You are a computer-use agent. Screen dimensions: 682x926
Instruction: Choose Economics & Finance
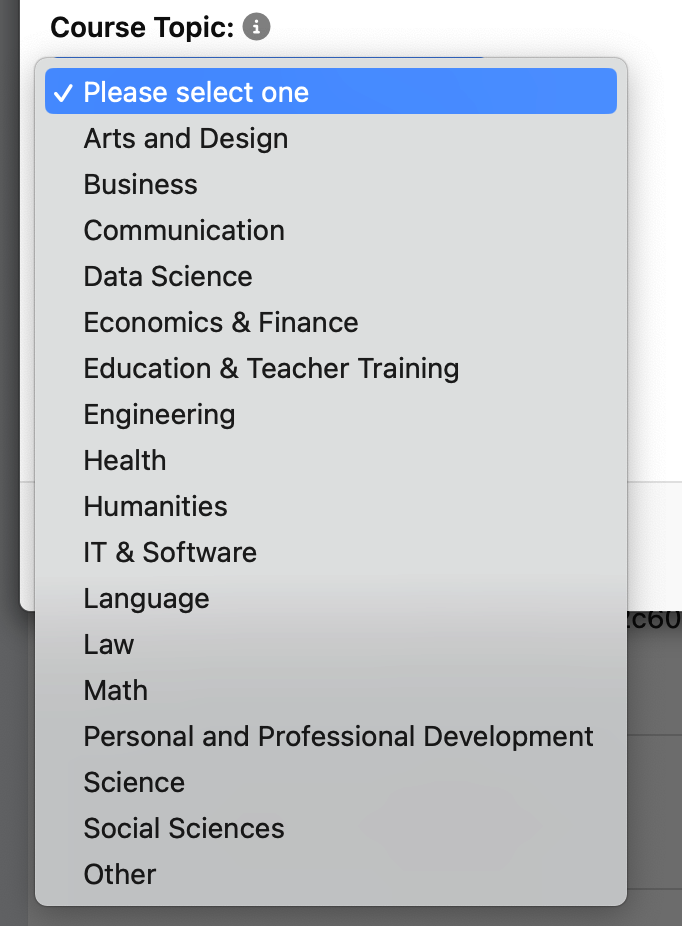click(331, 322)
